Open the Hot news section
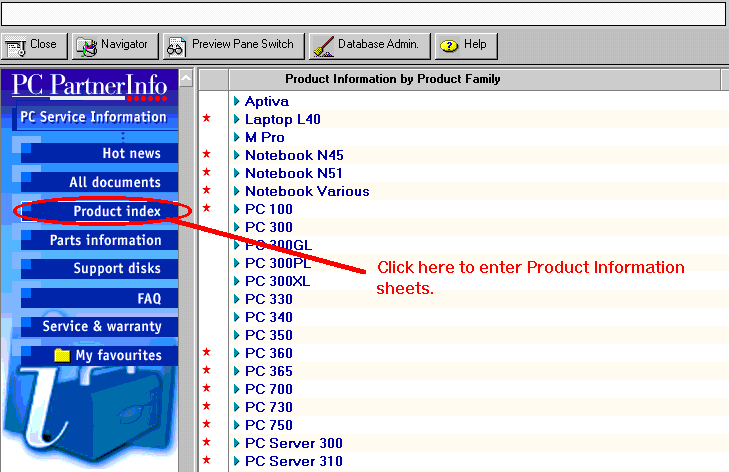The width and height of the screenshot is (729, 472). 131,153
